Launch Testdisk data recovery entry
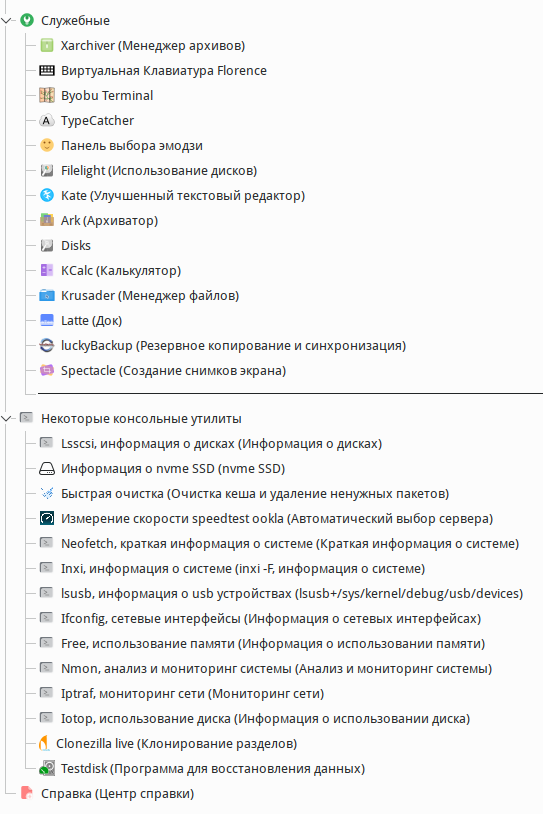Image resolution: width=543 pixels, height=814 pixels. (x=213, y=769)
